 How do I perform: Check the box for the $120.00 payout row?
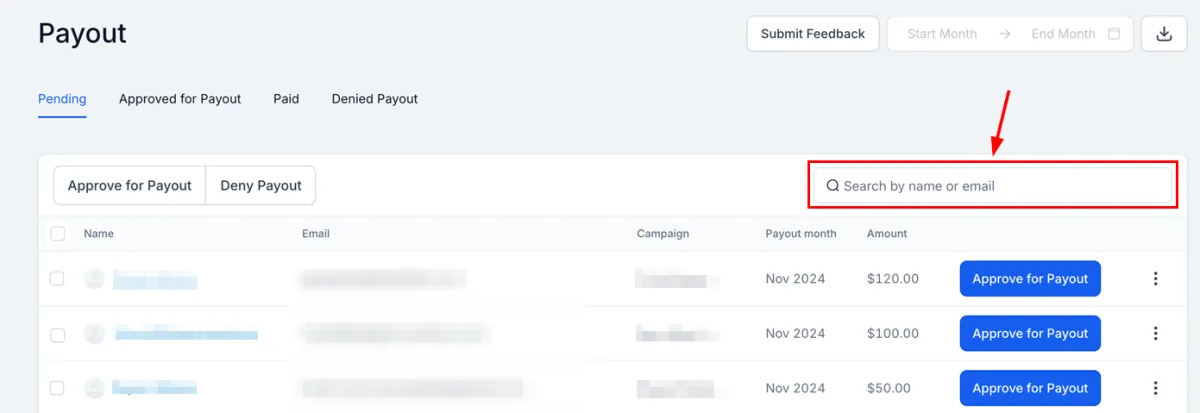[57, 279]
